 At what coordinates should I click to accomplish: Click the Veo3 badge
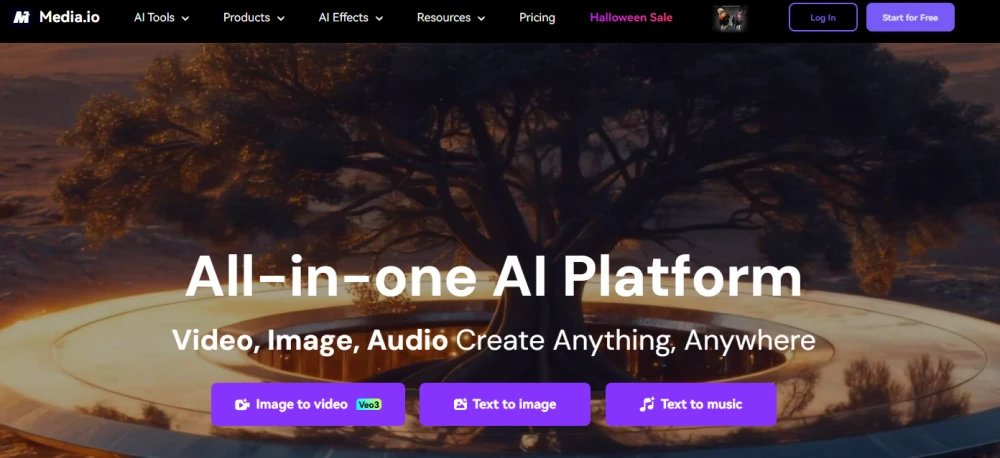point(369,404)
